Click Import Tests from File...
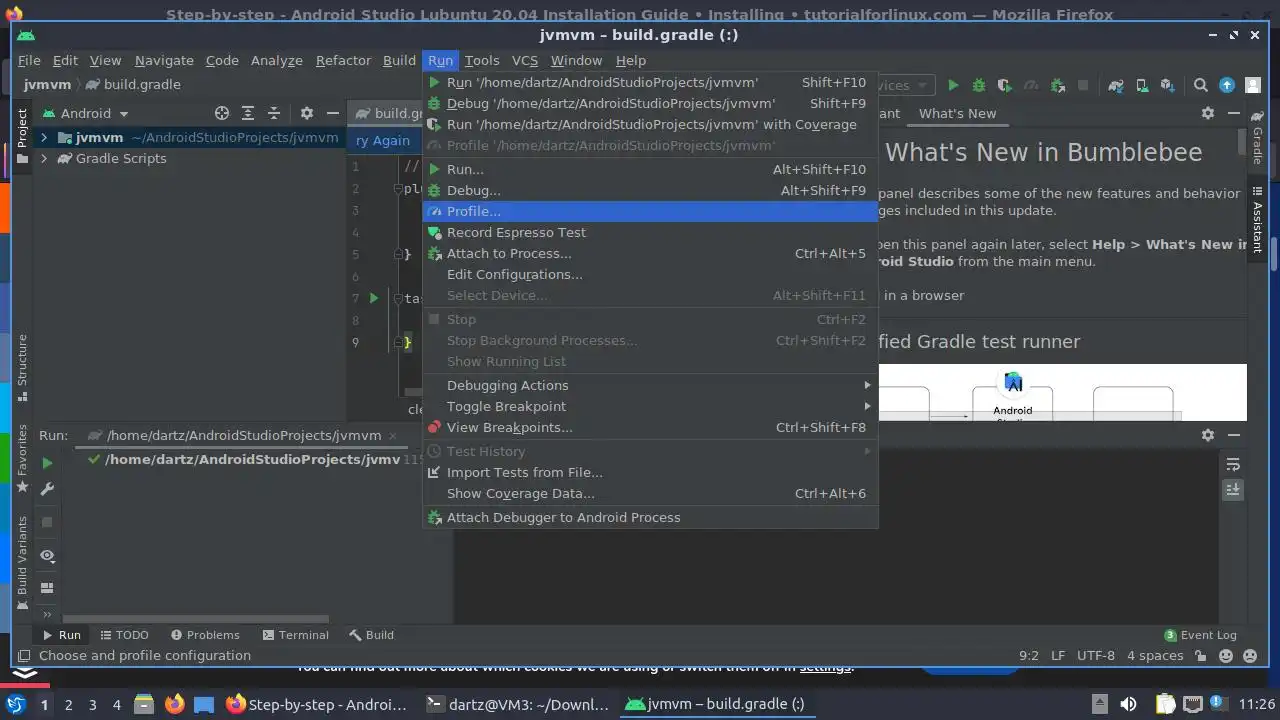Viewport: 1280px width, 720px height. [650, 472]
